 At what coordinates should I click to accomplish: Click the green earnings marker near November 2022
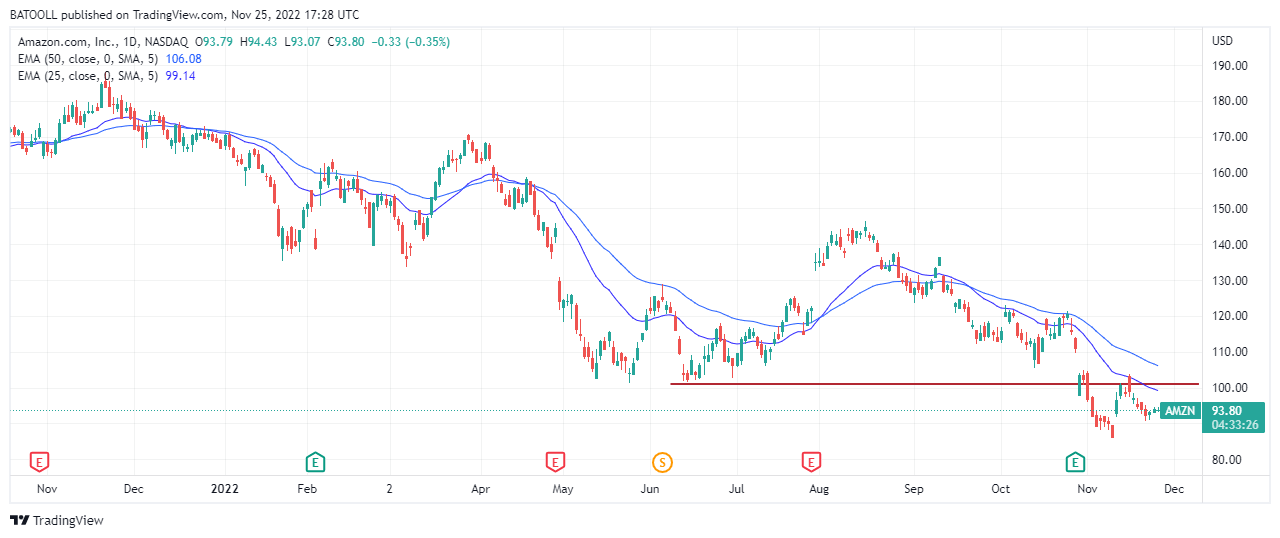click(1075, 461)
